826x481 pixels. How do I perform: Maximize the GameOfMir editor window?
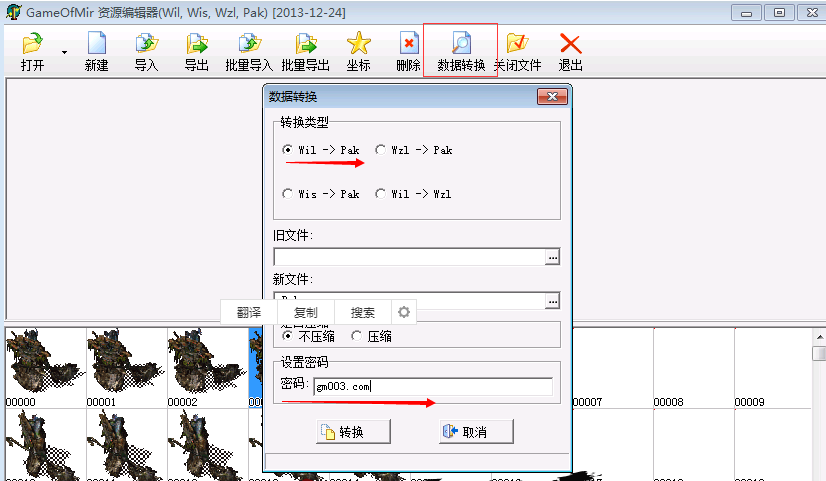pos(779,13)
